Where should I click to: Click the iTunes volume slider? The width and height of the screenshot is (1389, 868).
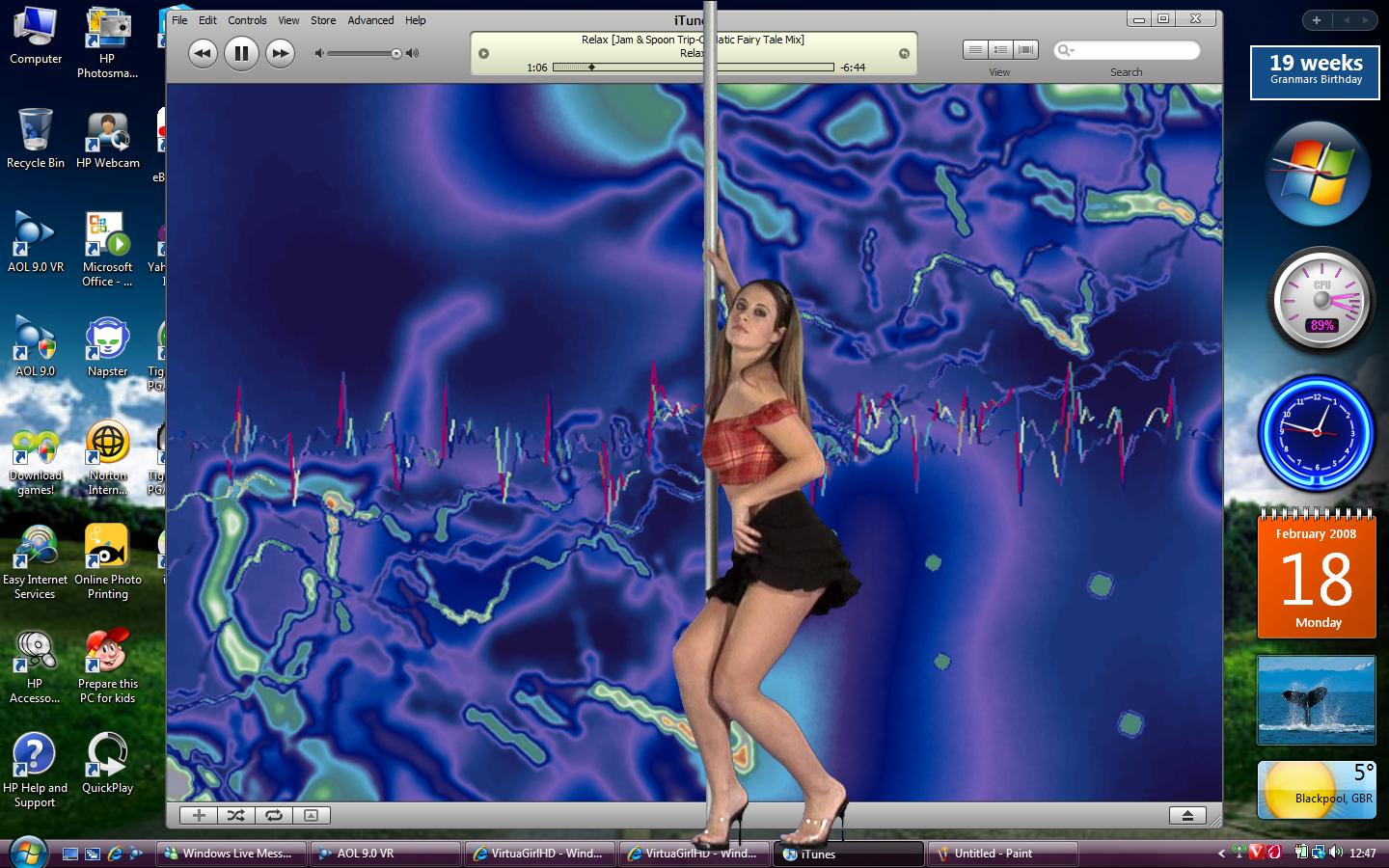pyautogui.click(x=364, y=53)
